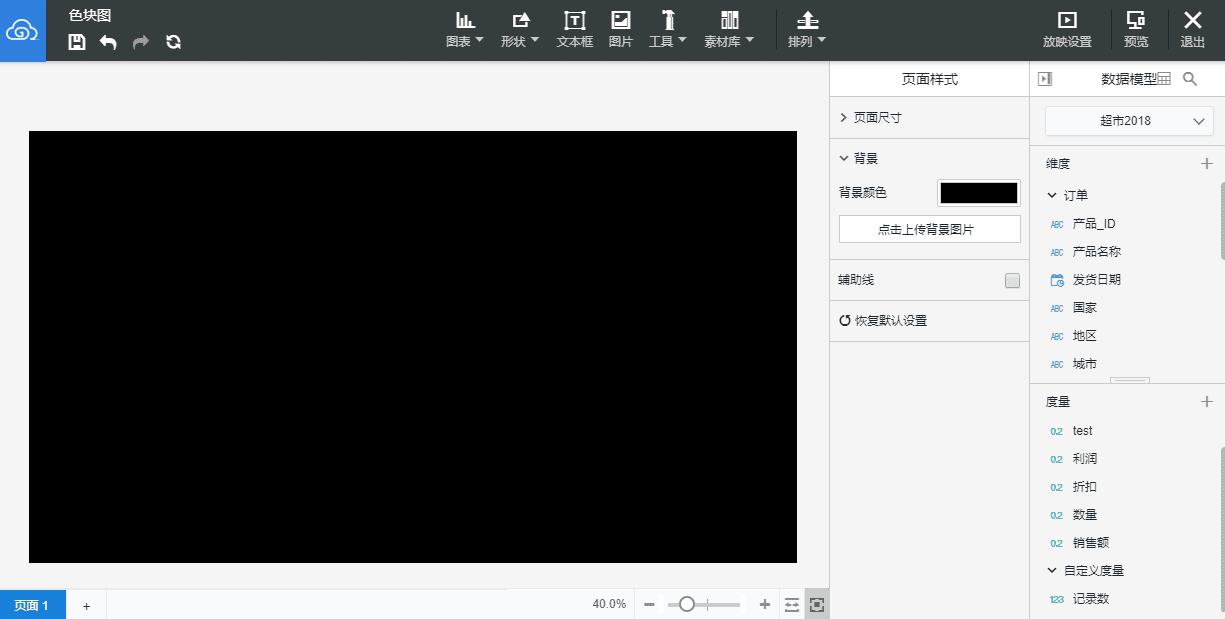Click 退出 exit button
This screenshot has width=1225, height=619.
click(1192, 30)
